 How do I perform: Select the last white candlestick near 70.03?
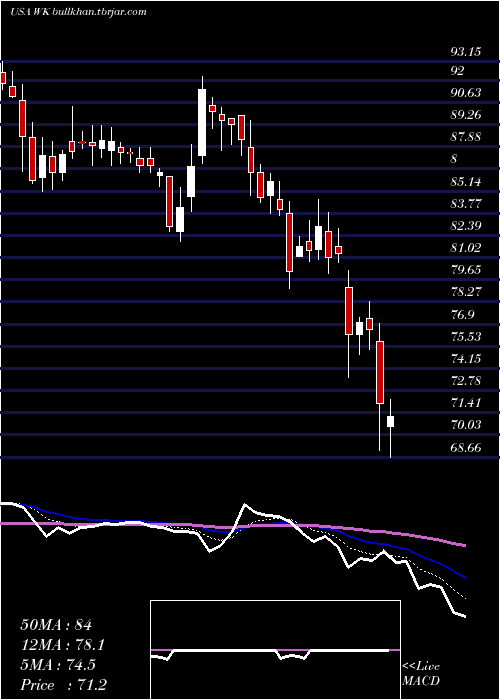[x=391, y=421]
